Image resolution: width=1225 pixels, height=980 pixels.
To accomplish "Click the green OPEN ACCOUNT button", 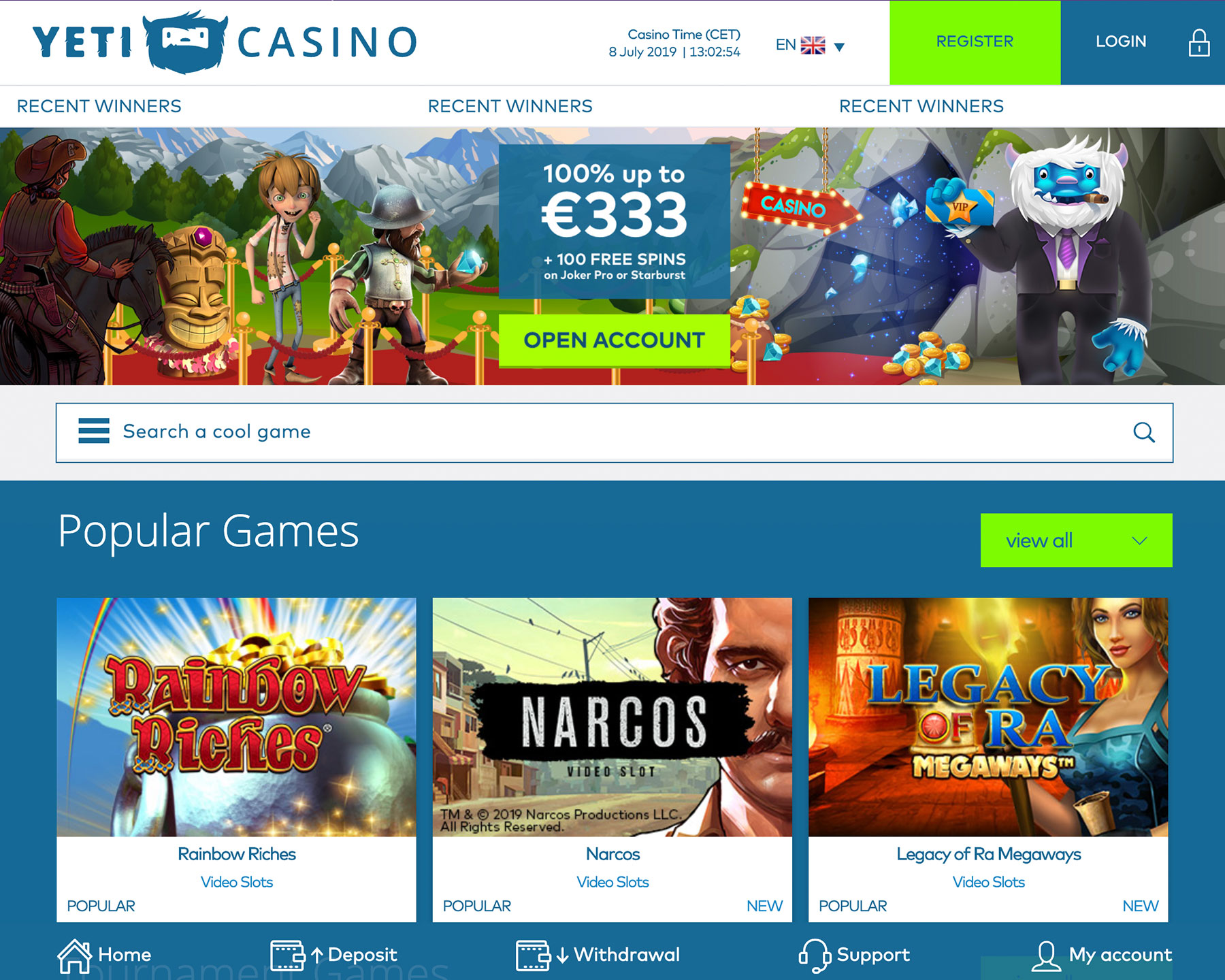I will (x=614, y=340).
